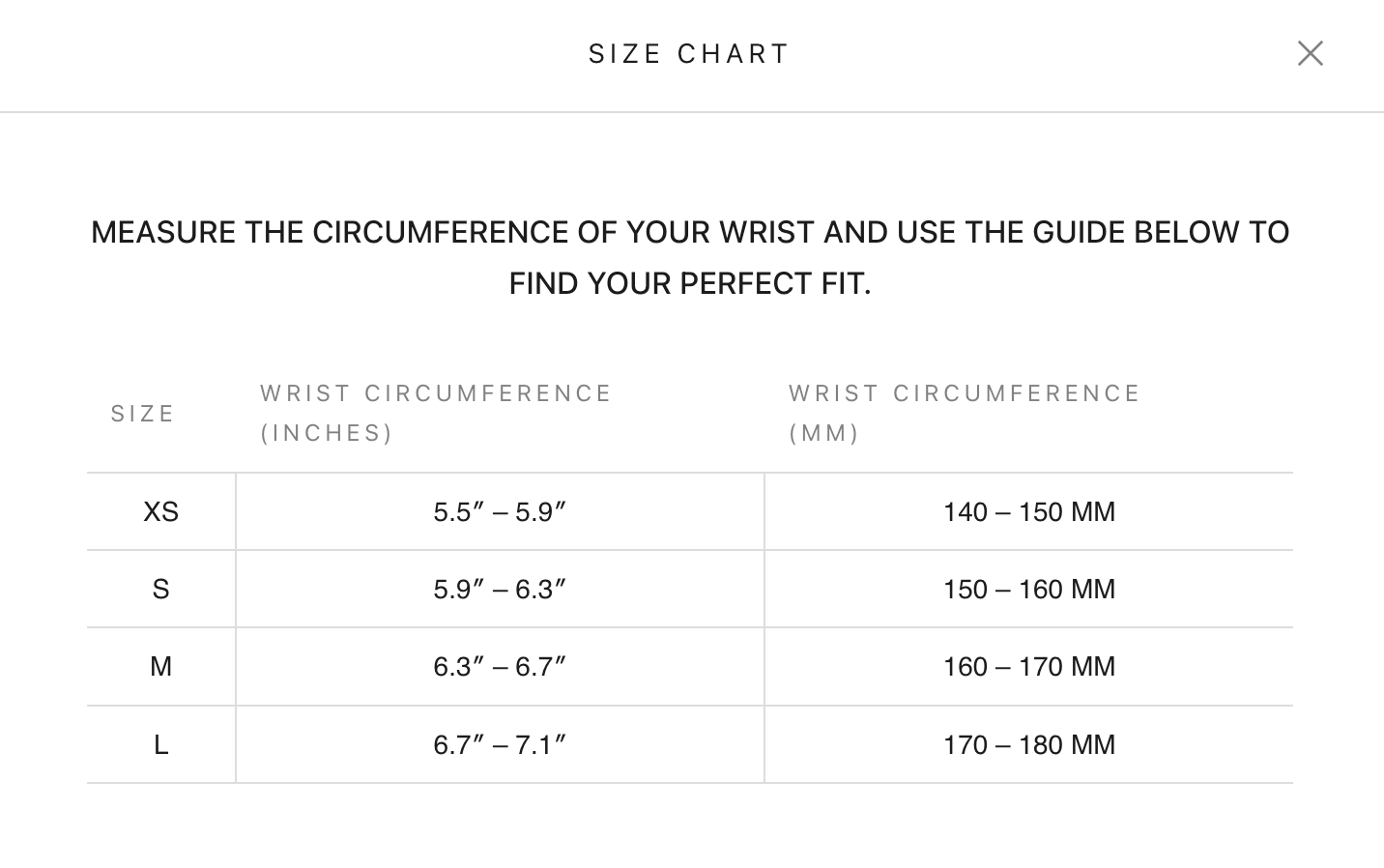Select the L size cell

[161, 744]
